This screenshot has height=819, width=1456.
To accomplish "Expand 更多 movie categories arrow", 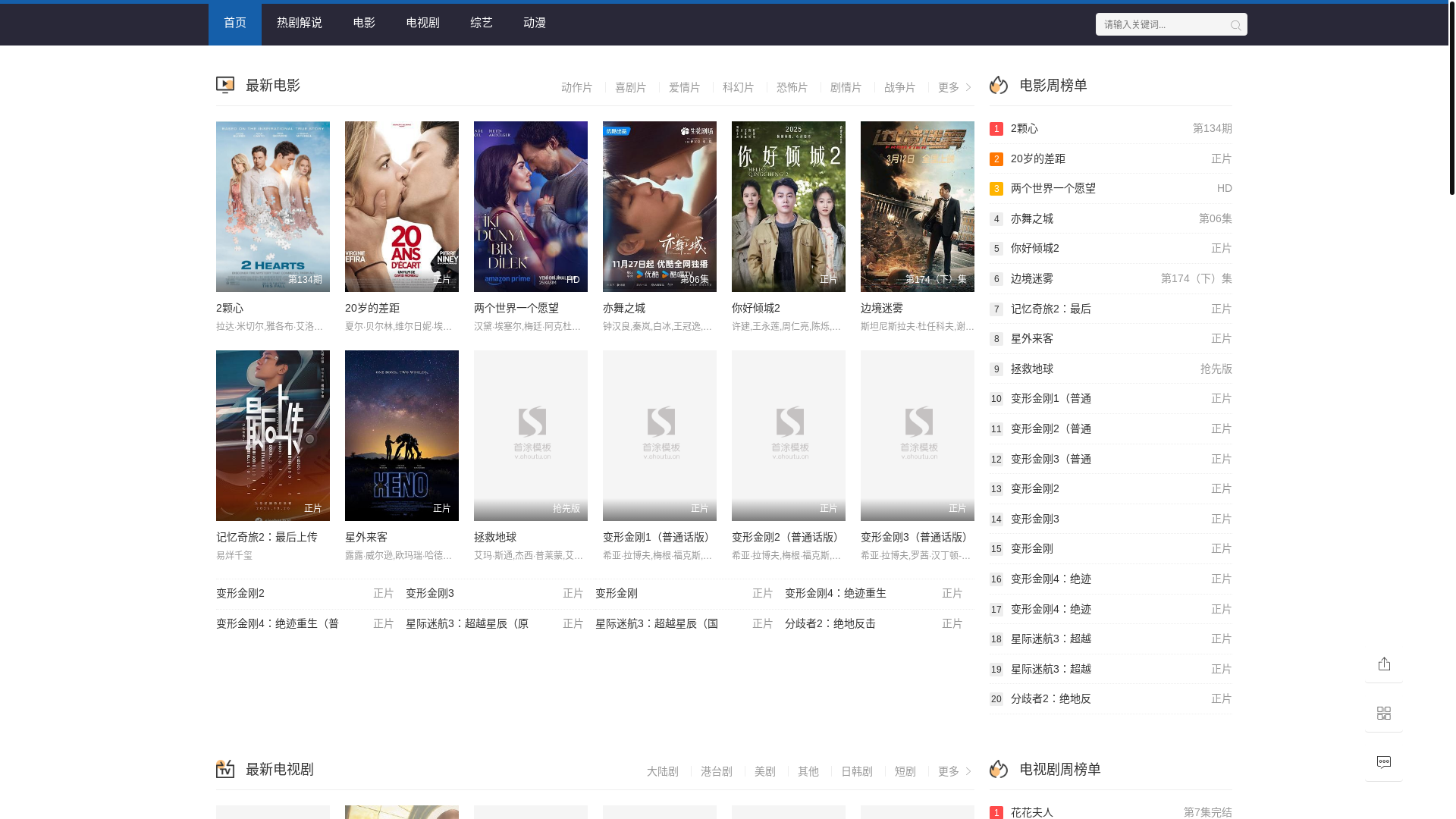I will click(x=955, y=88).
